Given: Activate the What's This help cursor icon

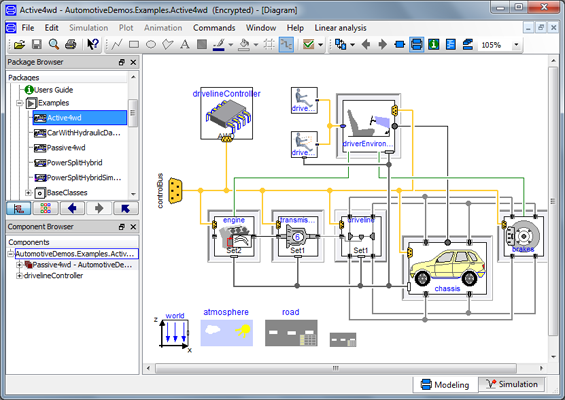Looking at the screenshot, I should (x=93, y=44).
